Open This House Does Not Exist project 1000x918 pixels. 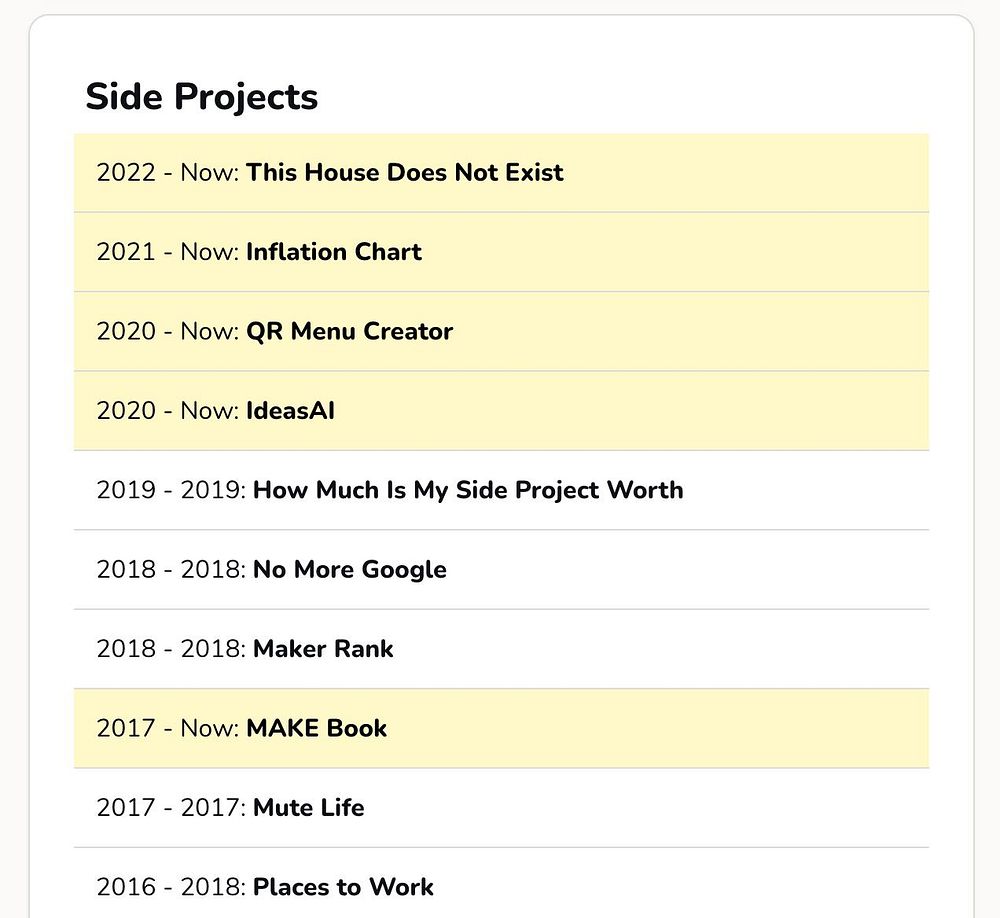point(405,173)
